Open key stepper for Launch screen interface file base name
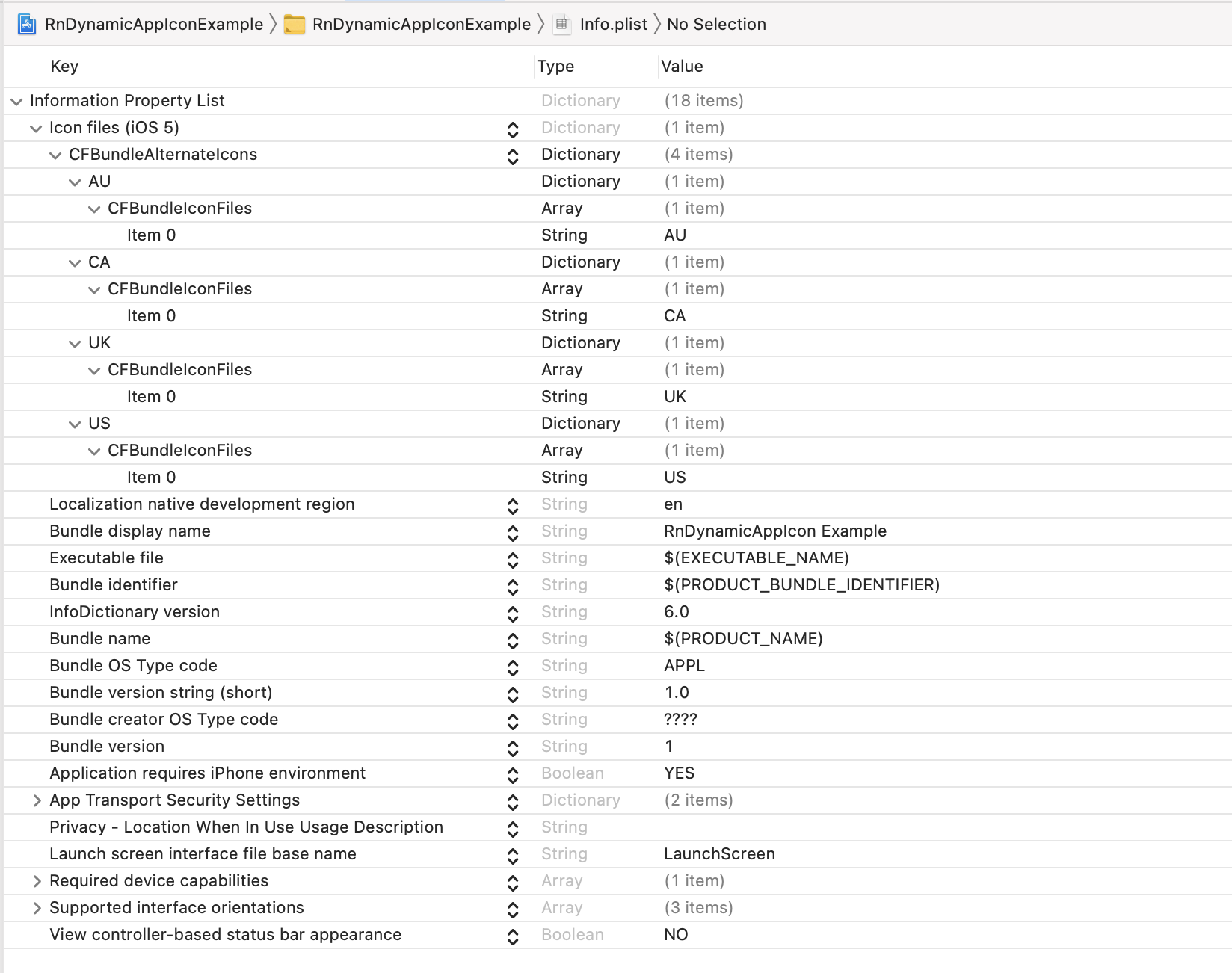 (513, 855)
